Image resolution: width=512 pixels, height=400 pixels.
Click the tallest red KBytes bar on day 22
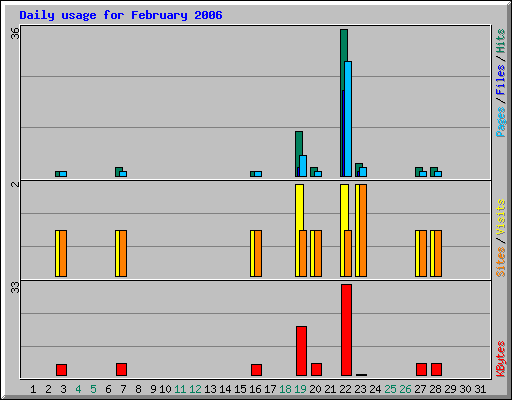click(x=346, y=330)
